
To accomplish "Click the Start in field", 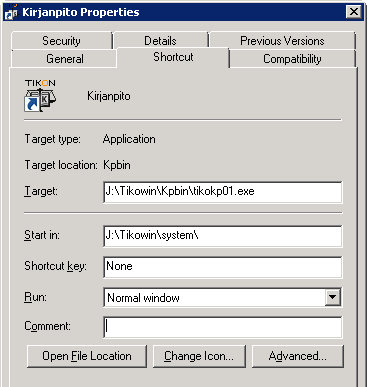I will click(223, 236).
